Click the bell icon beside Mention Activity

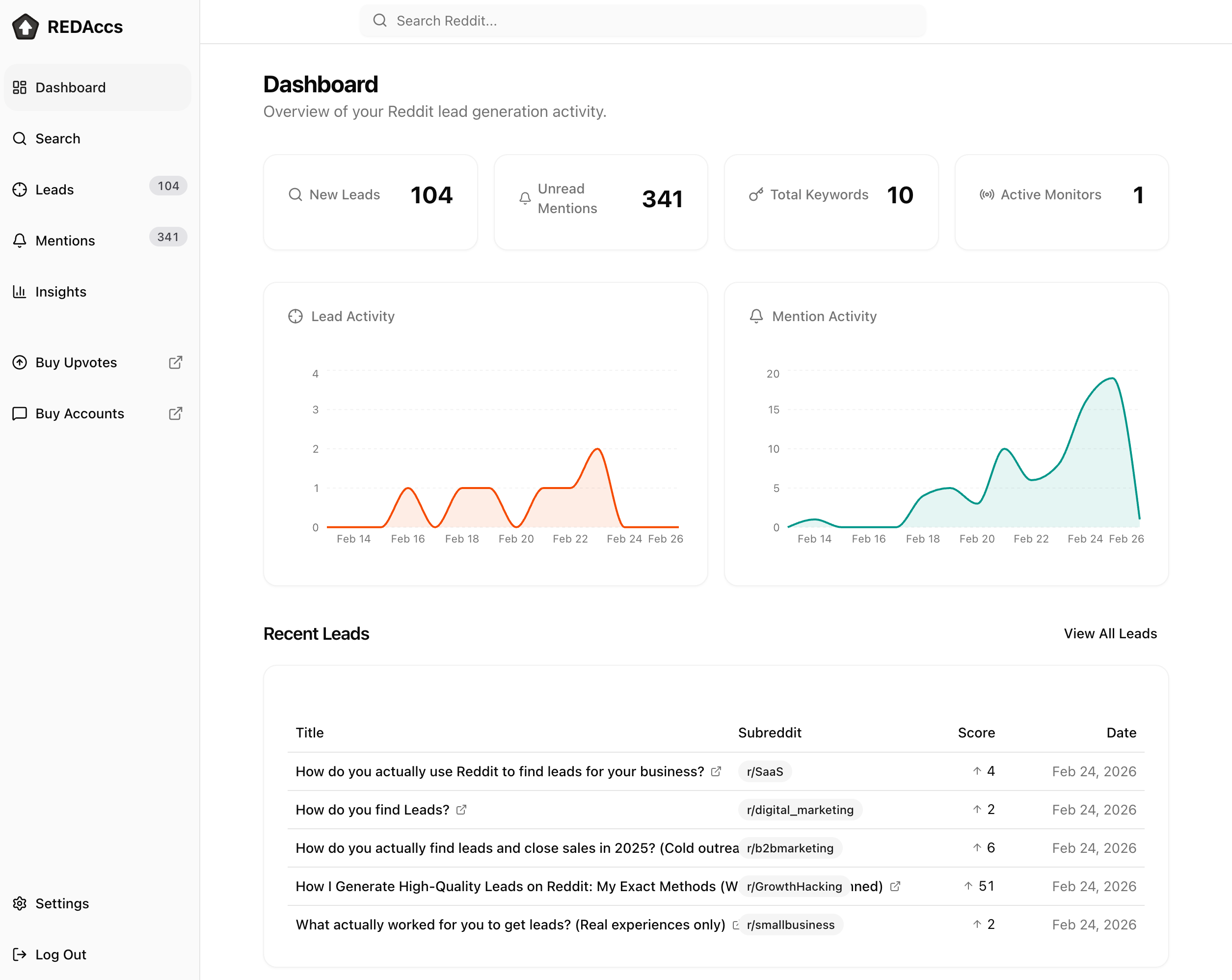tap(756, 316)
